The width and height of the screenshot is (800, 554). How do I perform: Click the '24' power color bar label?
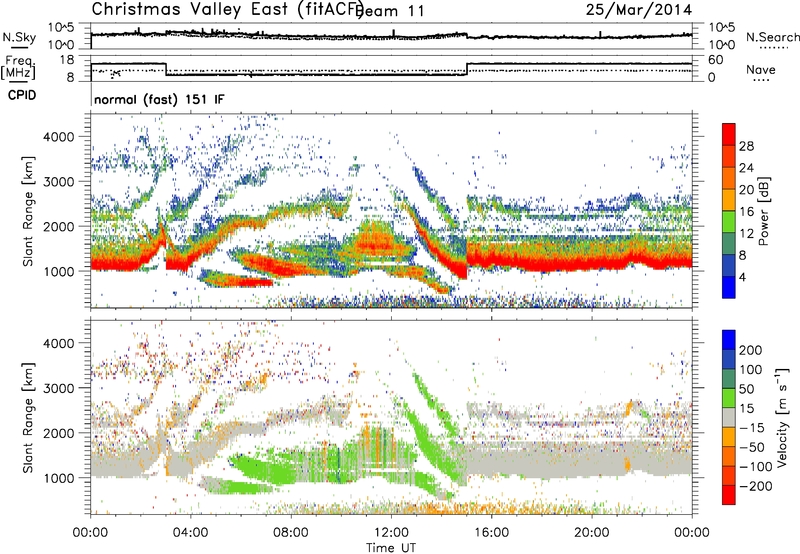pyautogui.click(x=746, y=168)
